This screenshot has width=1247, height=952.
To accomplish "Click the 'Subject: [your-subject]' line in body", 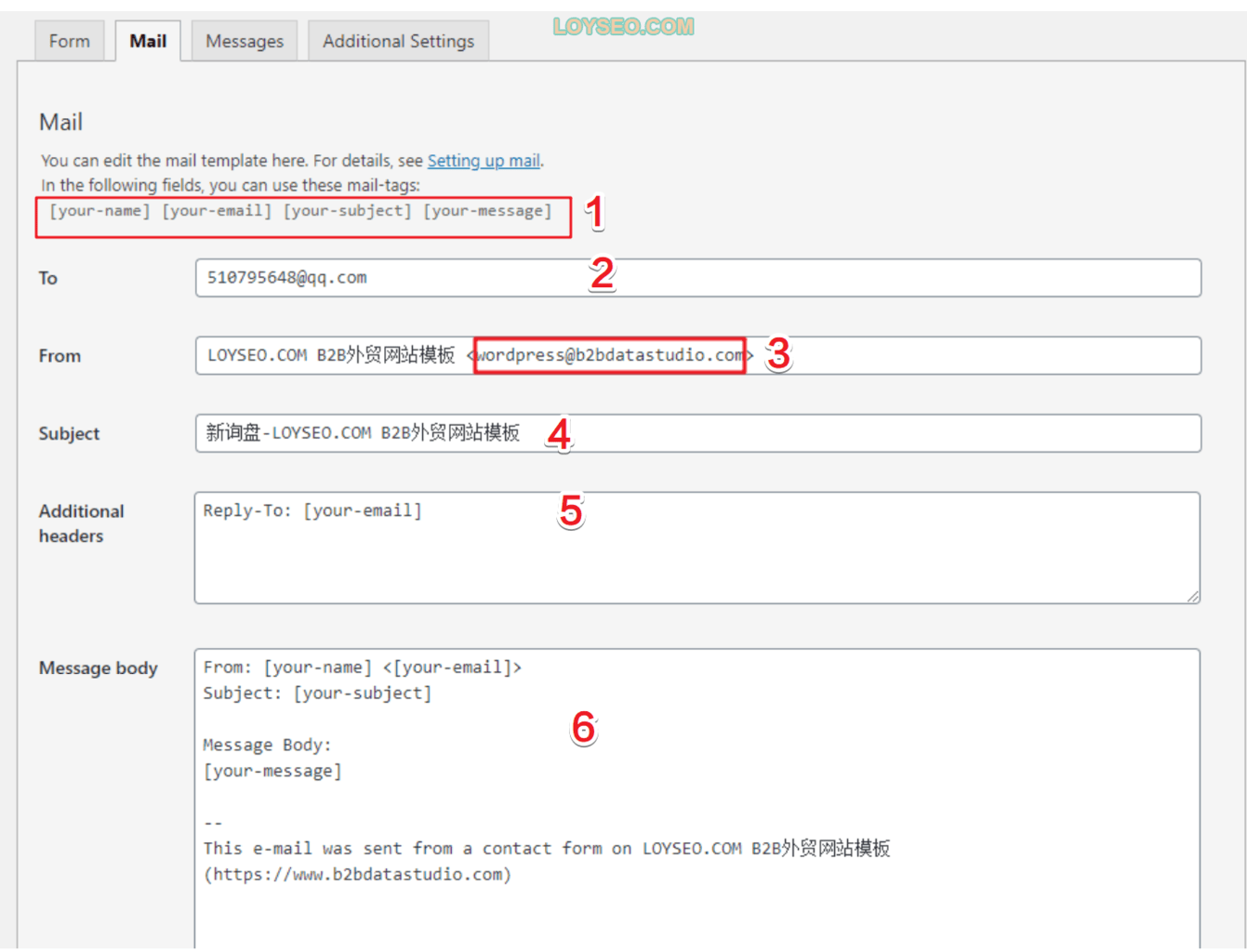I will coord(318,694).
